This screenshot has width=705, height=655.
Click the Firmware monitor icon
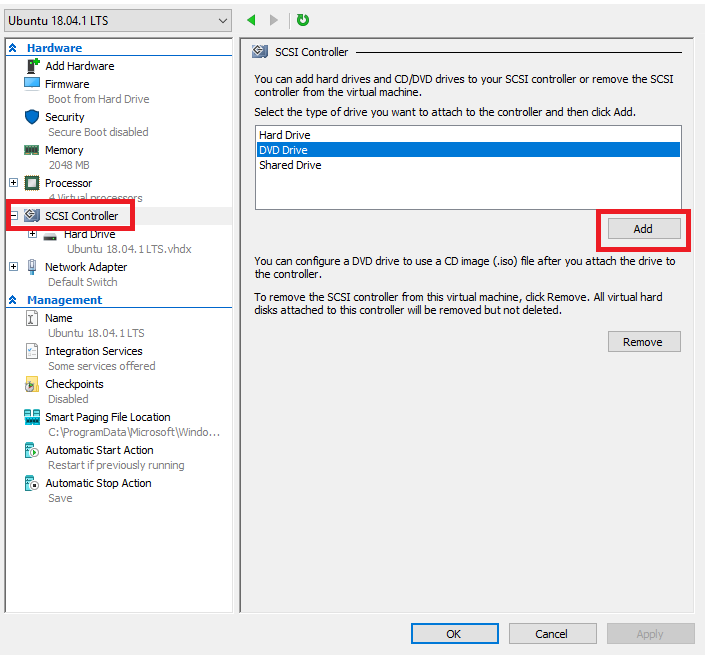(31, 84)
